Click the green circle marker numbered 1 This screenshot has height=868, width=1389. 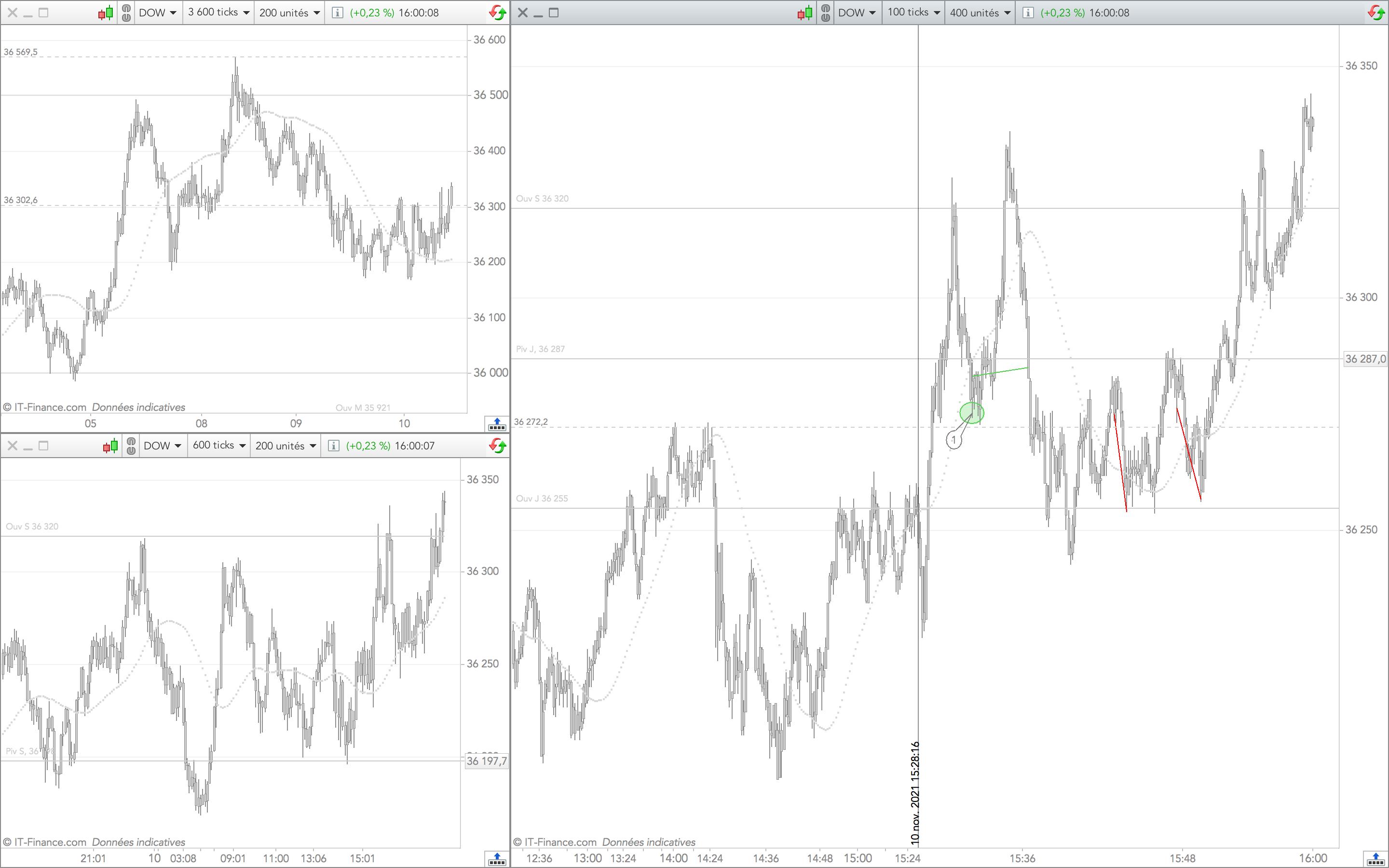[972, 413]
